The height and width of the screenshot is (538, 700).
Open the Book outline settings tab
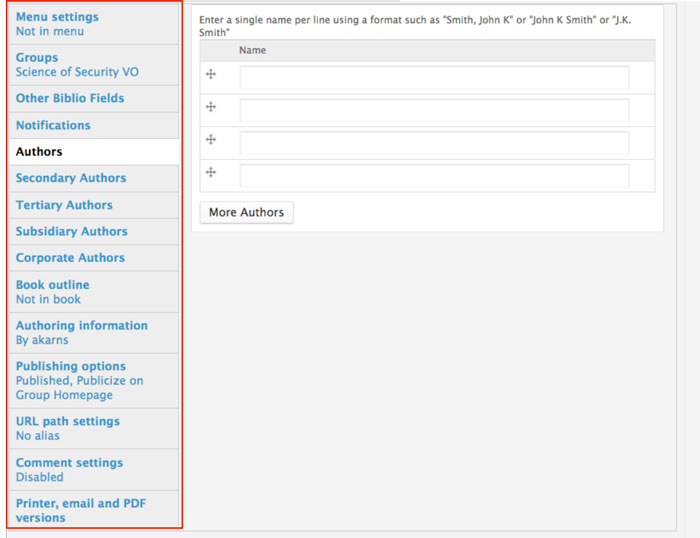click(x=52, y=285)
